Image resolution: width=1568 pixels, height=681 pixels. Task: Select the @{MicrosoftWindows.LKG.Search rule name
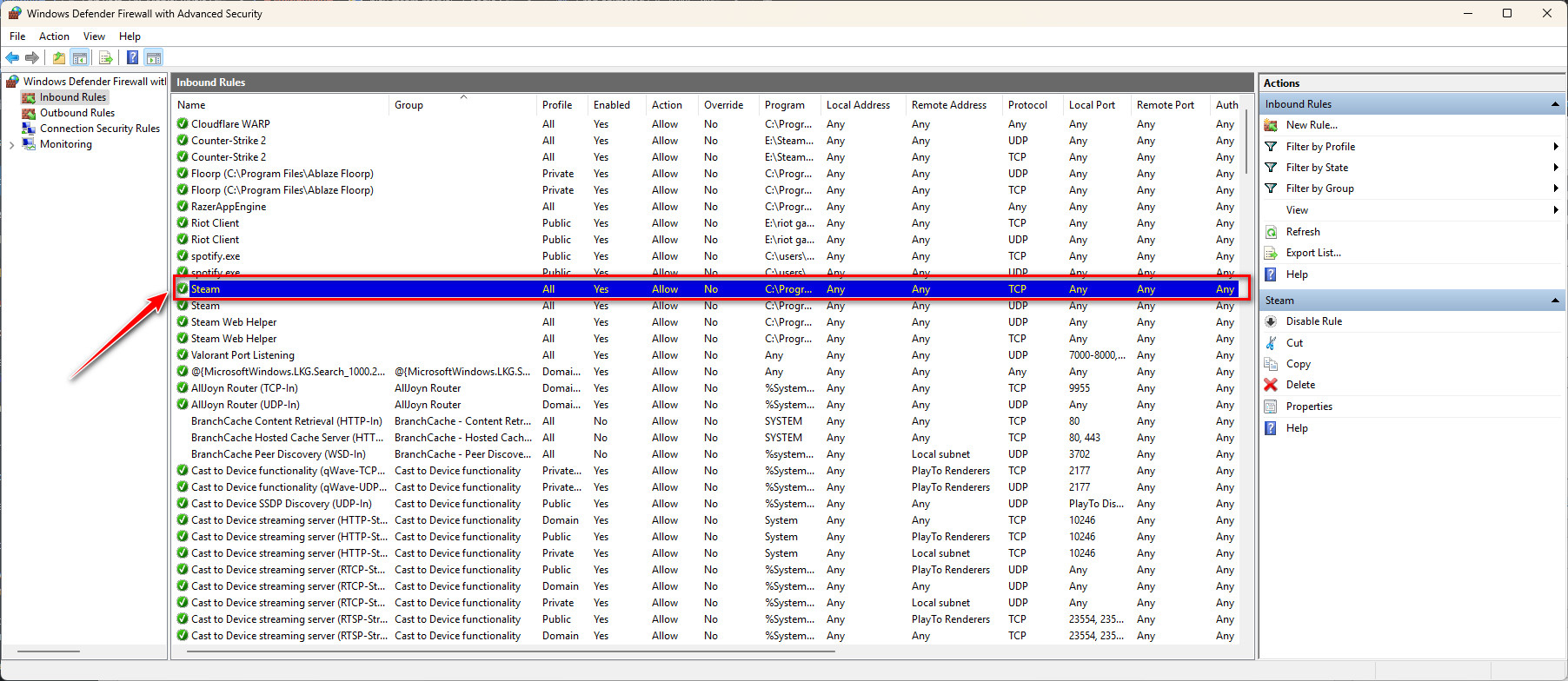tap(288, 372)
